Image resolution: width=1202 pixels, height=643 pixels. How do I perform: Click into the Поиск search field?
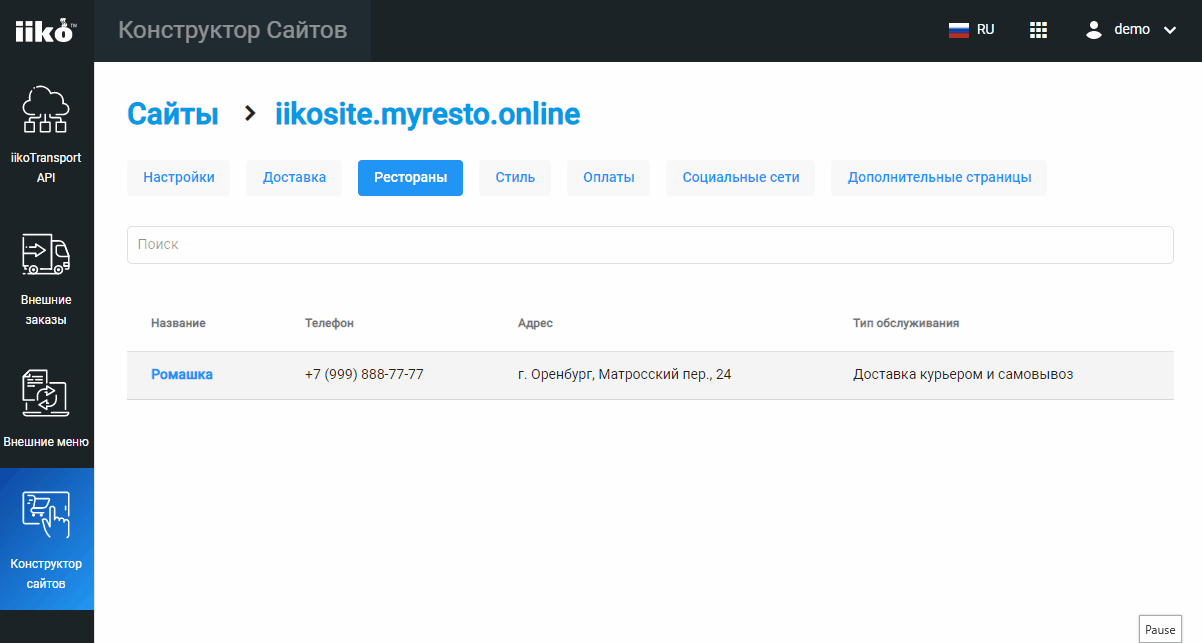(650, 245)
